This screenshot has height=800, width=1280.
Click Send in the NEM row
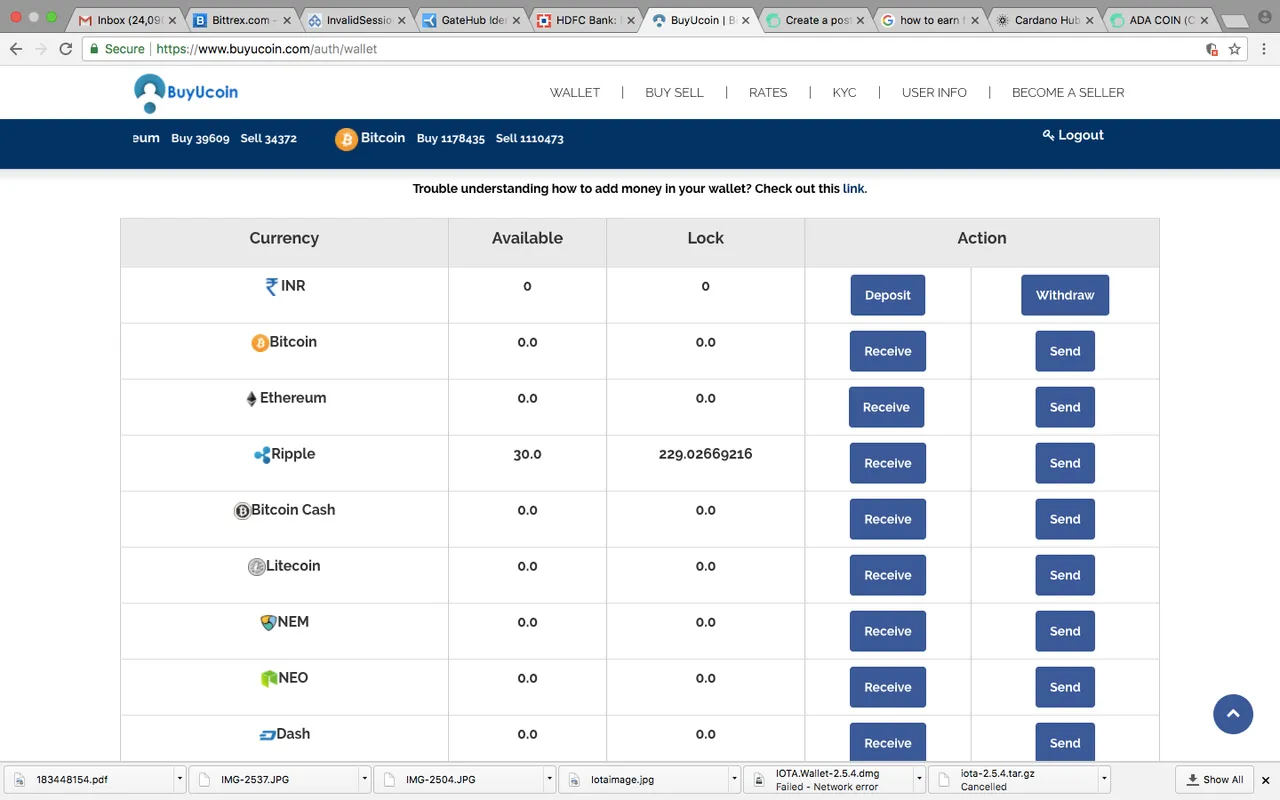point(1065,631)
